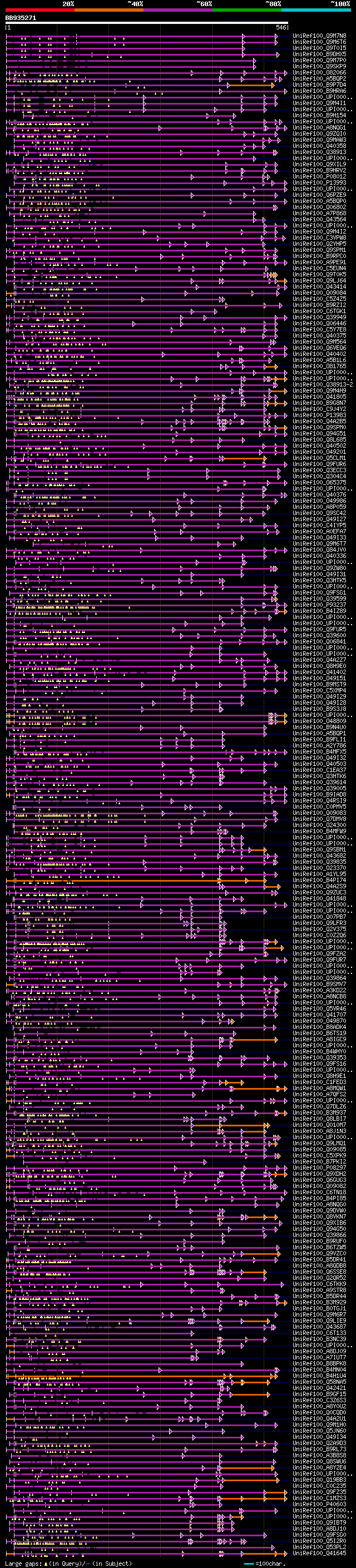Open hit UniRef100_Q9SKP9

[319, 66]
